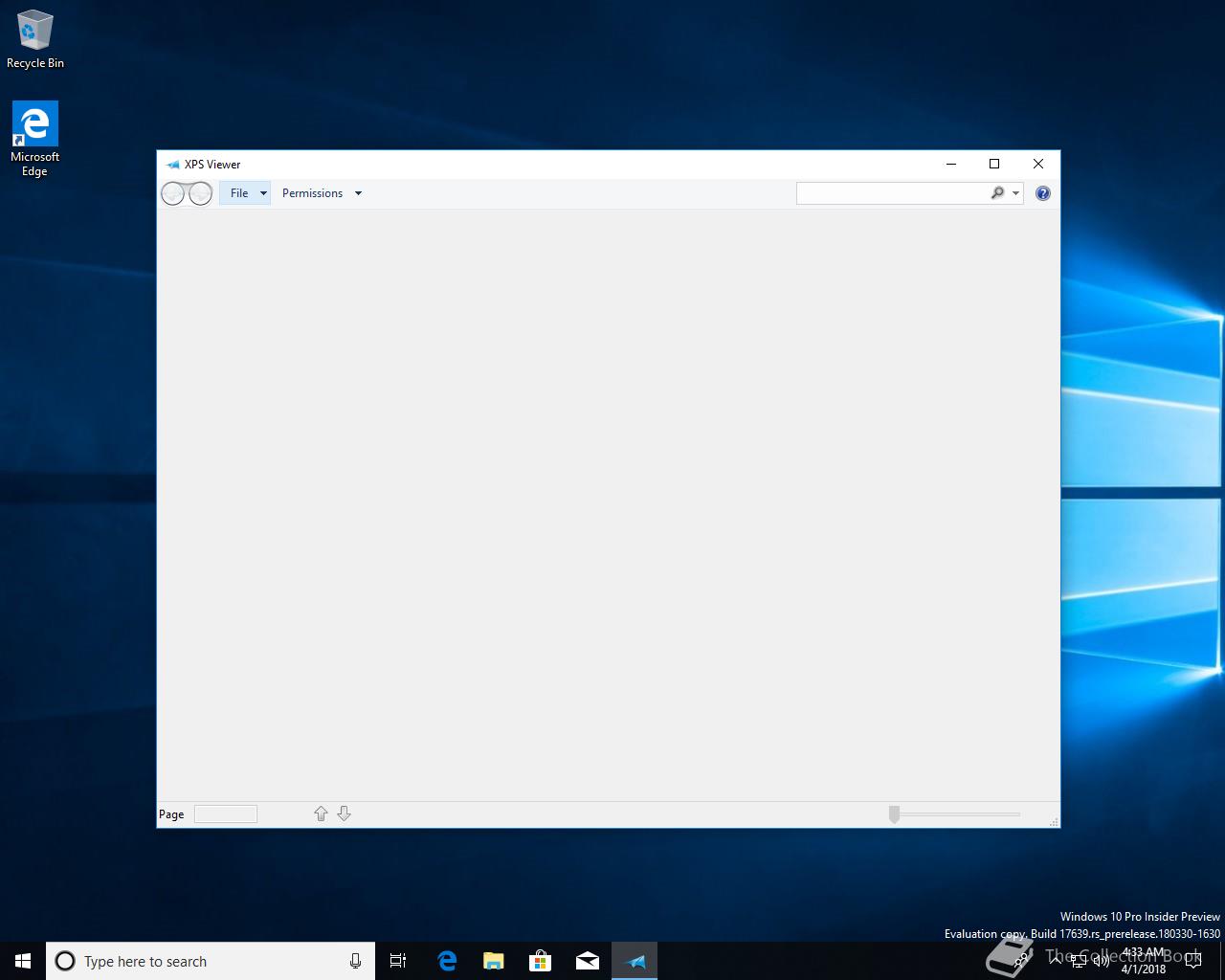Go to next page with down arrow
1225x980 pixels.
(344, 813)
